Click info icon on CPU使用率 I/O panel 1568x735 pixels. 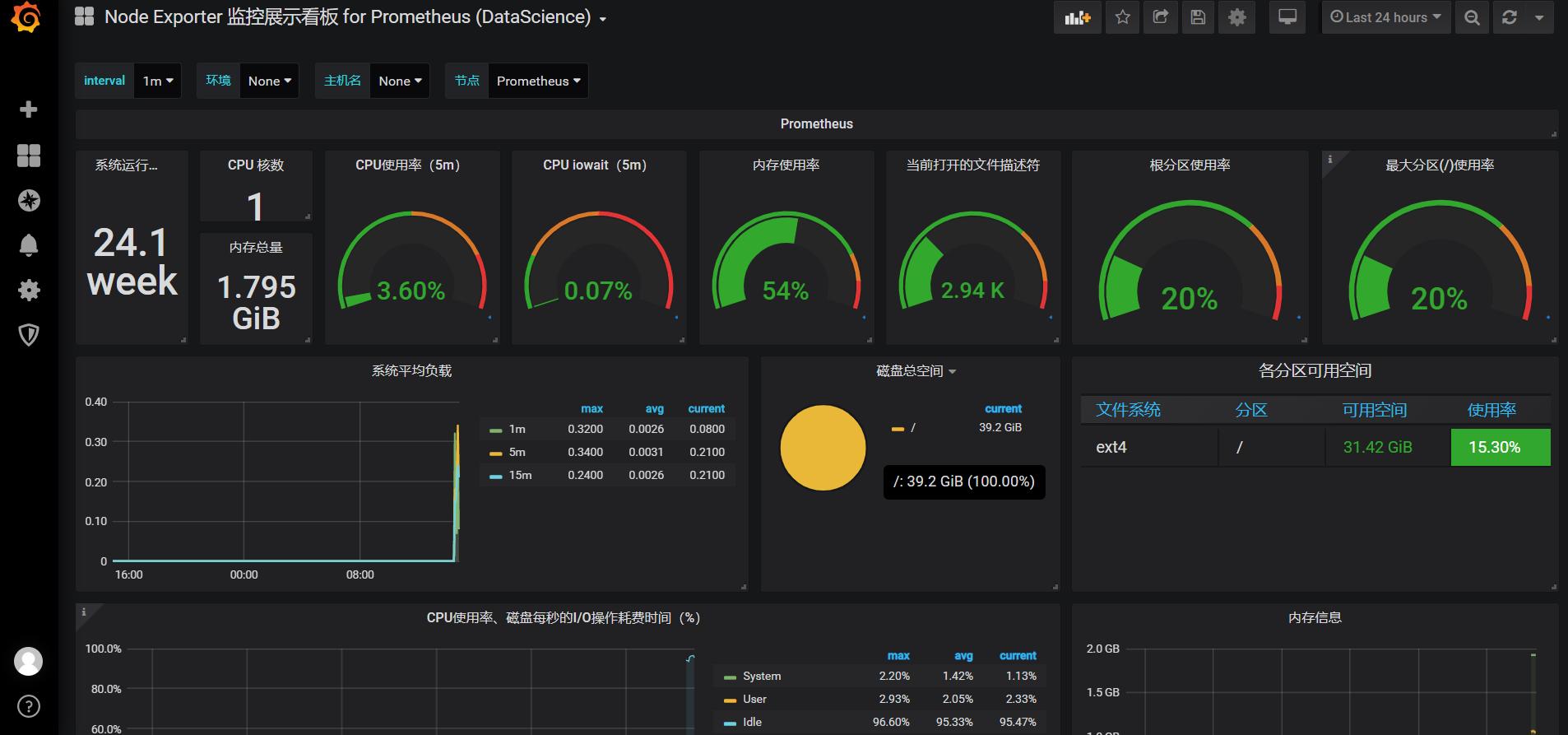click(83, 612)
